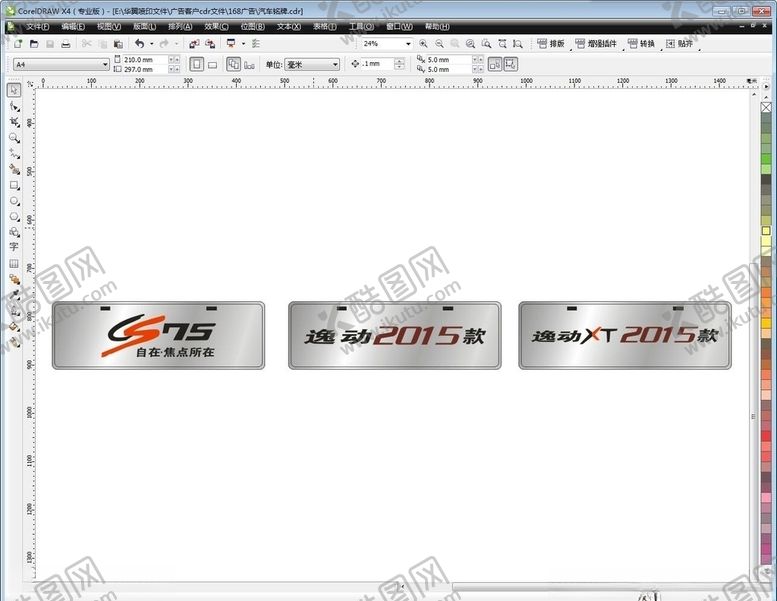Screen dimensions: 777x601
Task: Select the Freehand curve tool
Action: [14, 154]
